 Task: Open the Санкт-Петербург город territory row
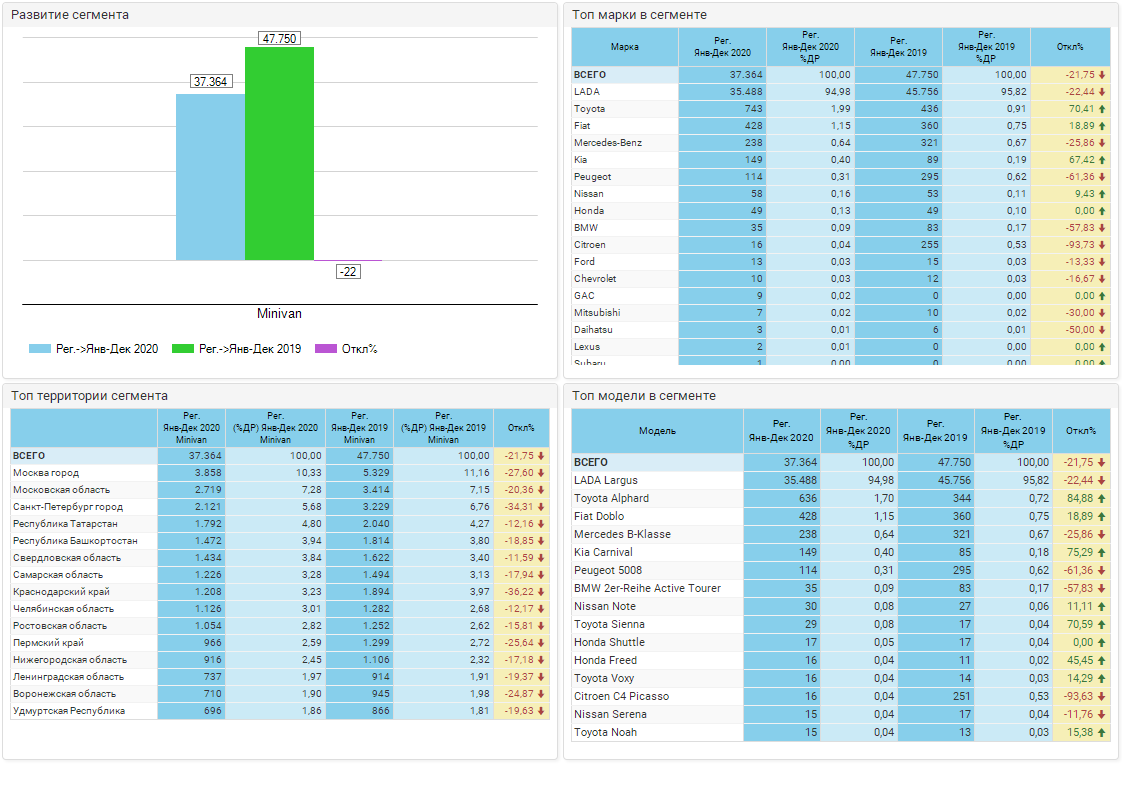pyautogui.click(x=68, y=507)
